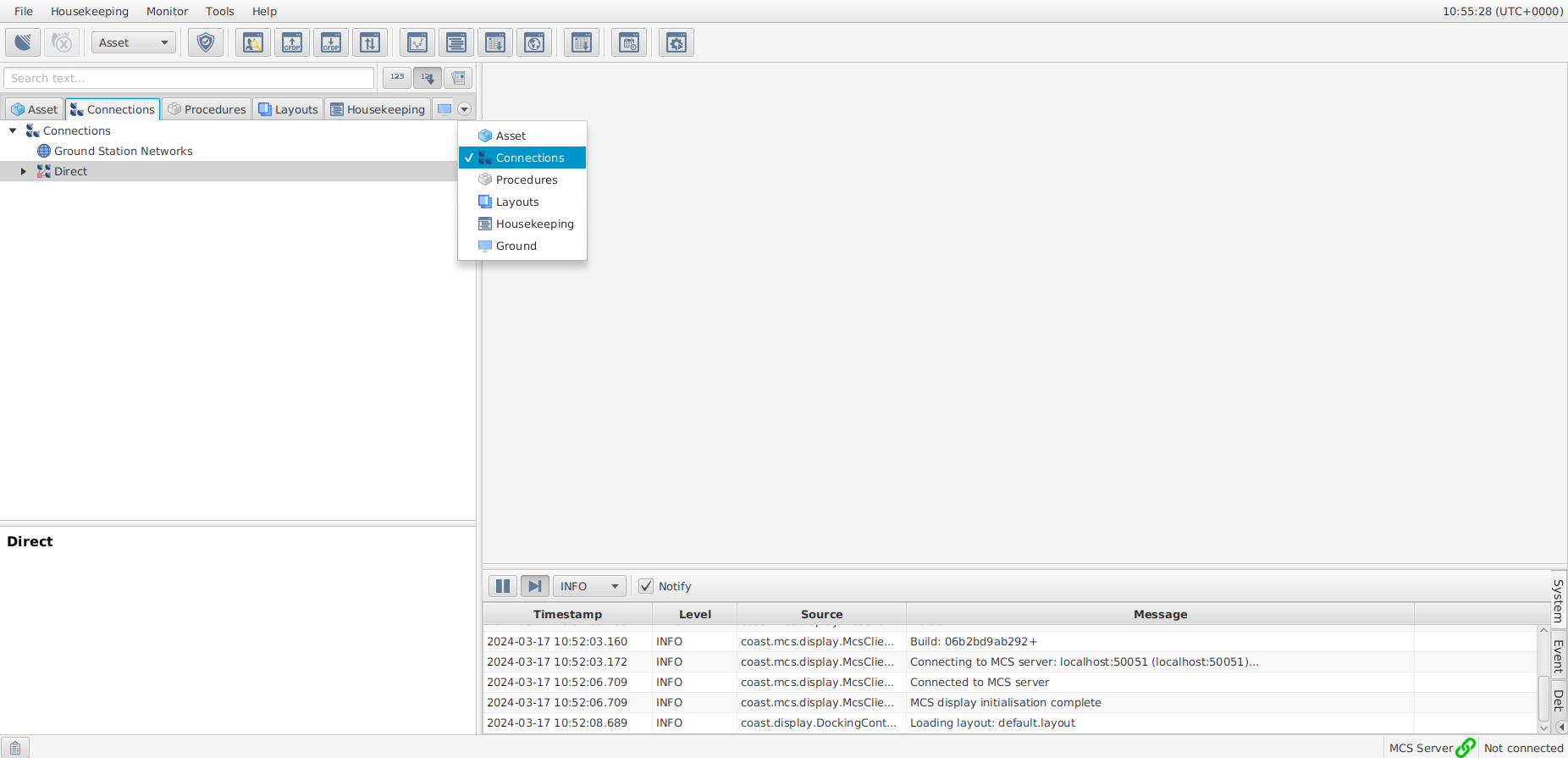Open the text lines list window icon

pyautogui.click(x=456, y=42)
